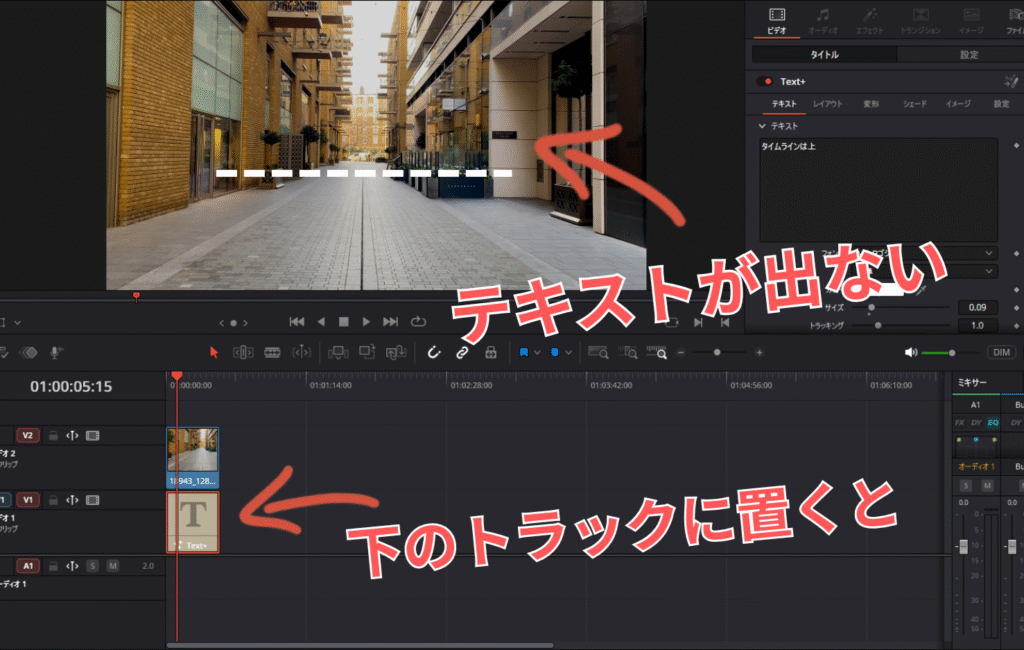
Task: Click the position lock padlock in toolbar
Action: click(490, 352)
